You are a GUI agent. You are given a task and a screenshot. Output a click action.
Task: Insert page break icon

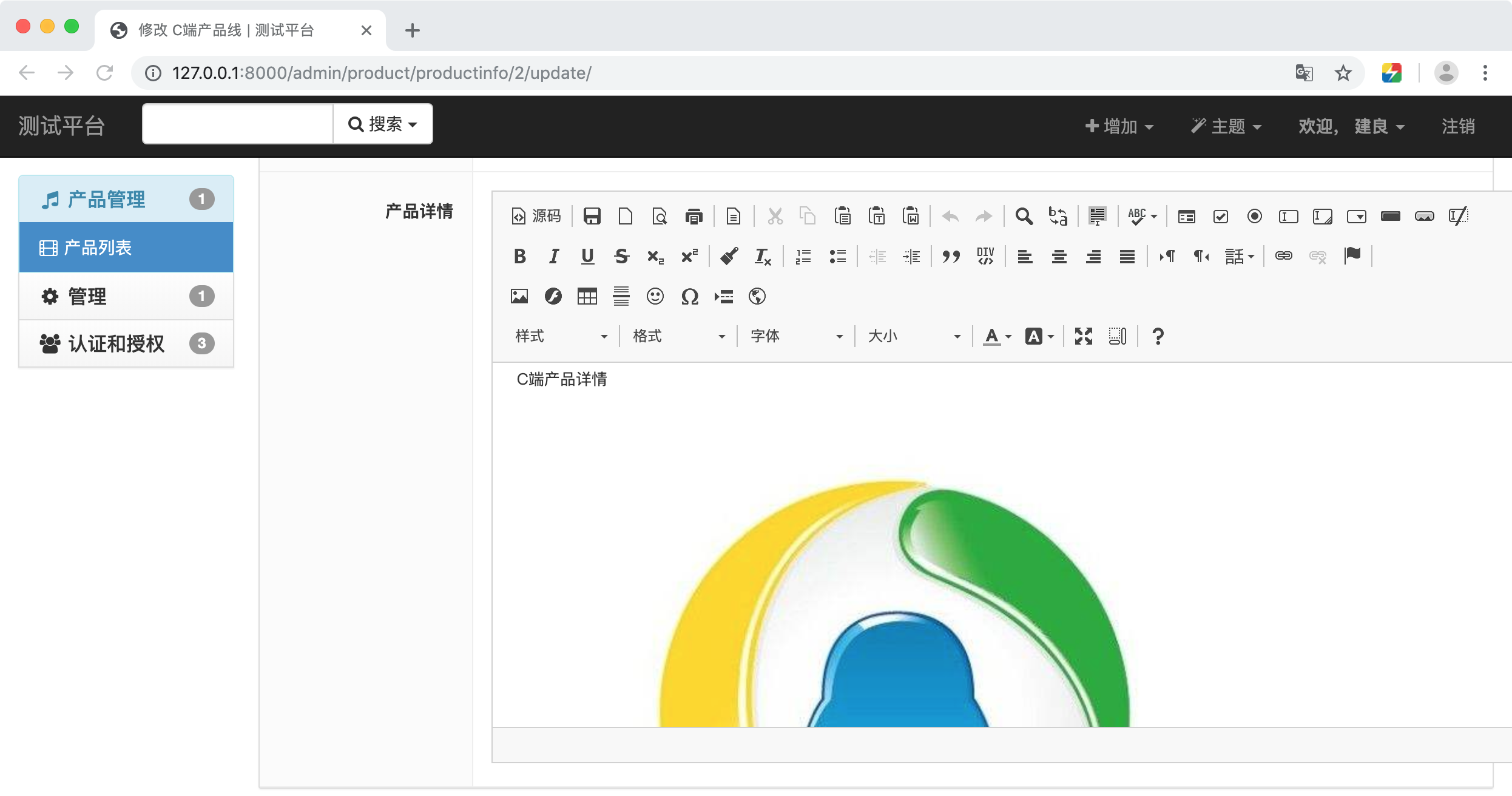[723, 296]
